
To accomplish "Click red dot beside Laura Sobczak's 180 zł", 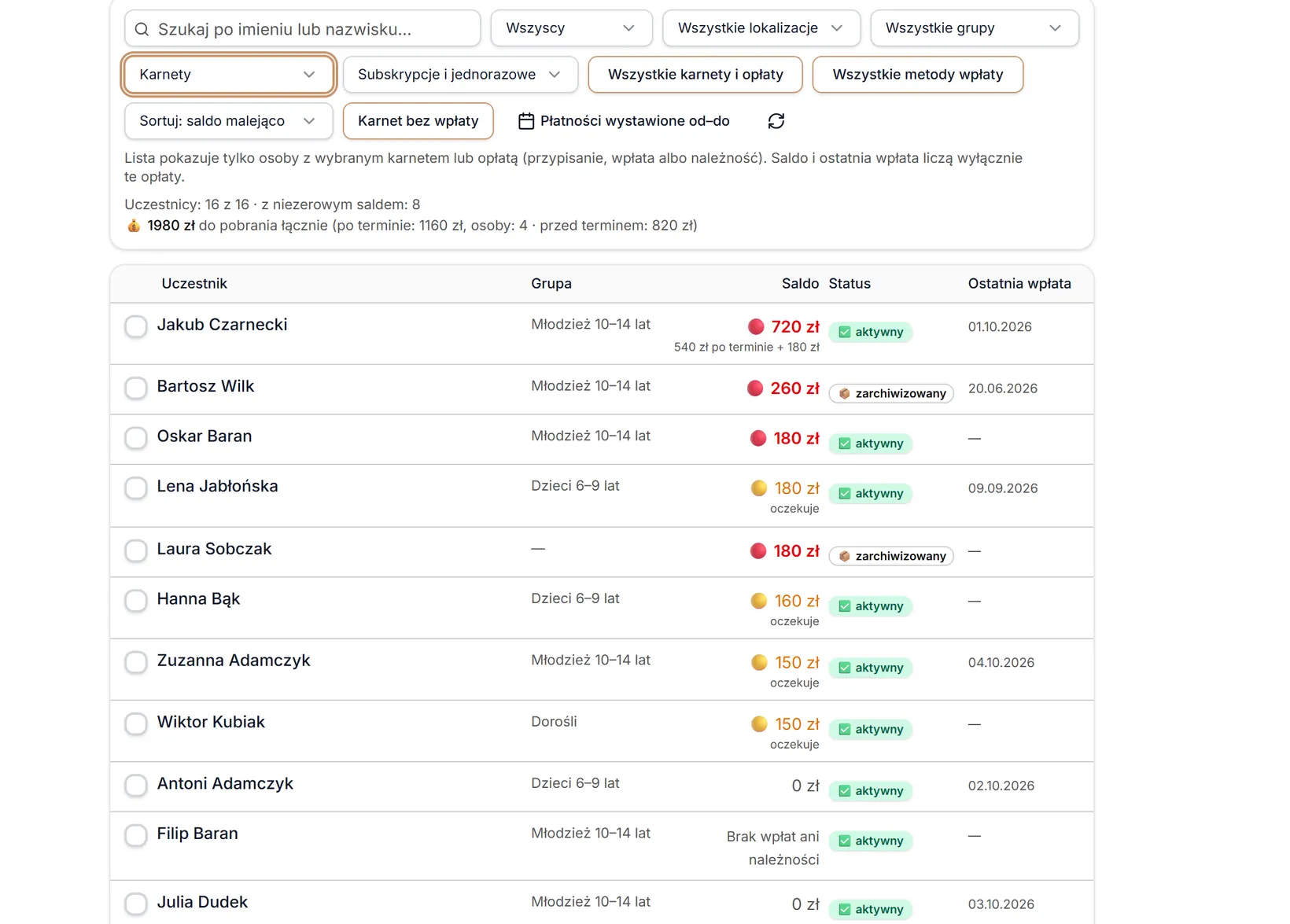I will [x=758, y=550].
